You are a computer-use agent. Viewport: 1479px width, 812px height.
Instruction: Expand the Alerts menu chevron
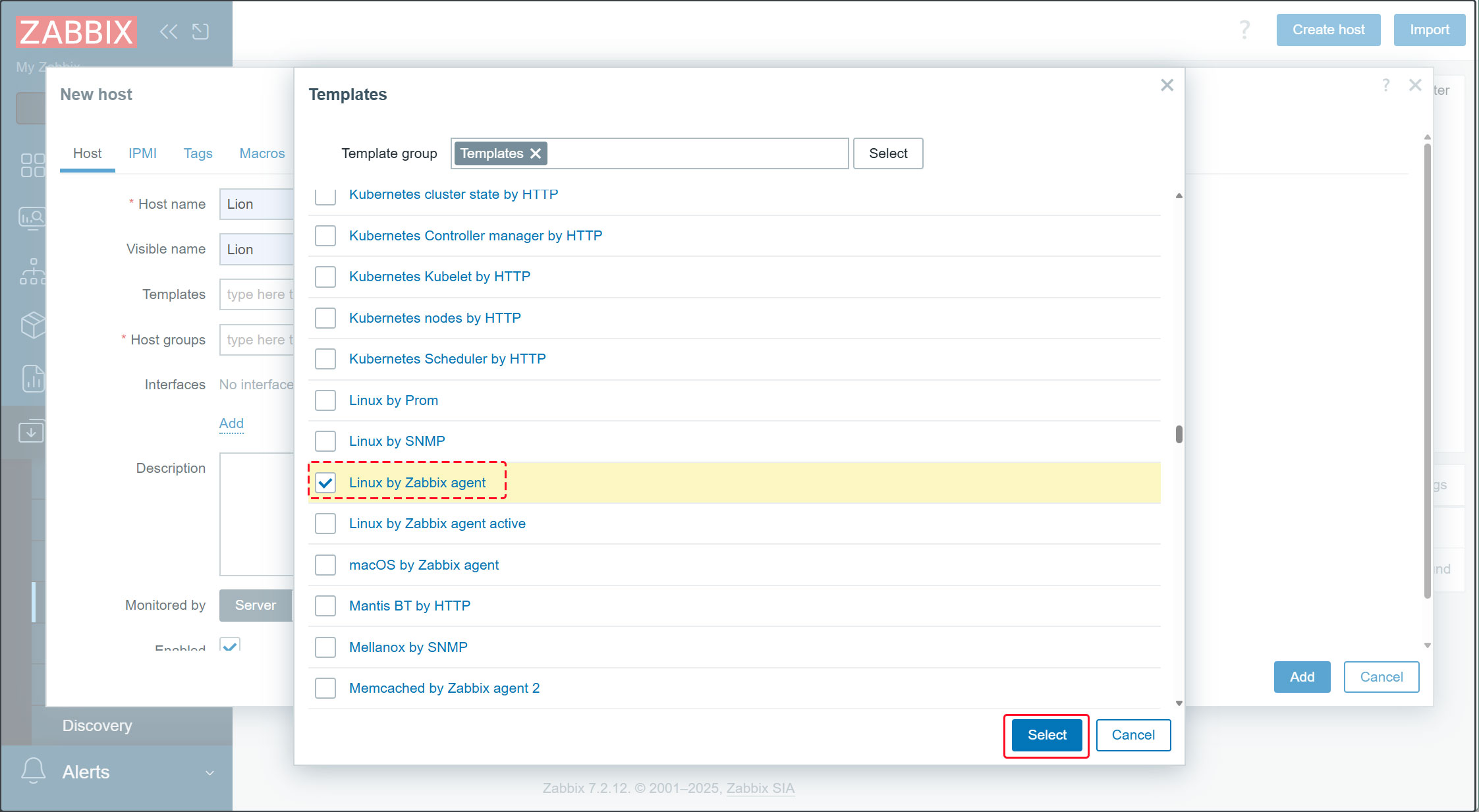tap(209, 772)
